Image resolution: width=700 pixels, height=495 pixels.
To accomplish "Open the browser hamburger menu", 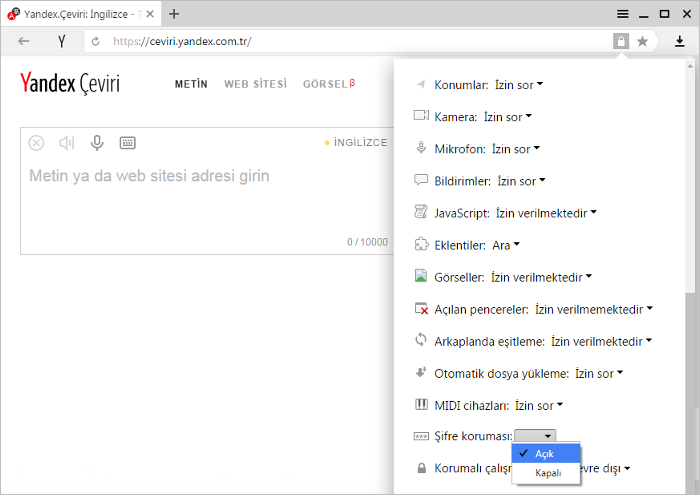I will [623, 14].
